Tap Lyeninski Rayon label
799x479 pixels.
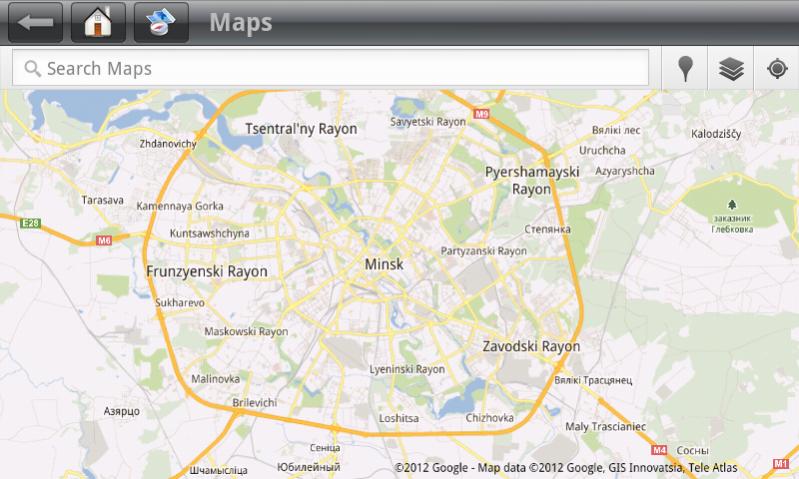[407, 369]
